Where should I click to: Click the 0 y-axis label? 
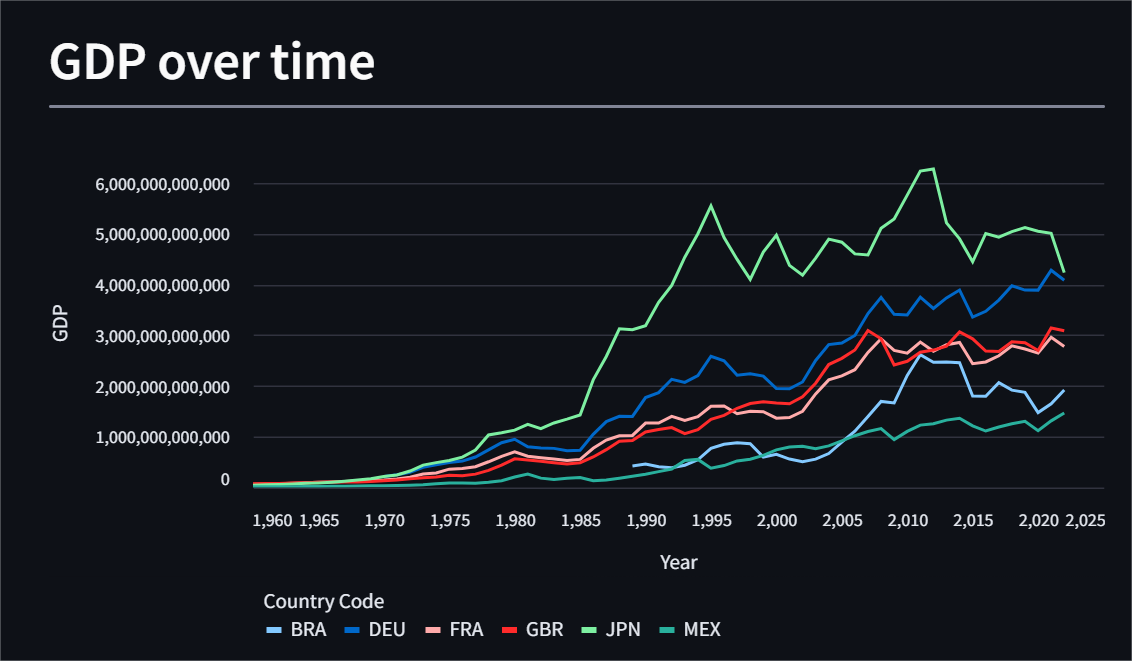coord(225,479)
